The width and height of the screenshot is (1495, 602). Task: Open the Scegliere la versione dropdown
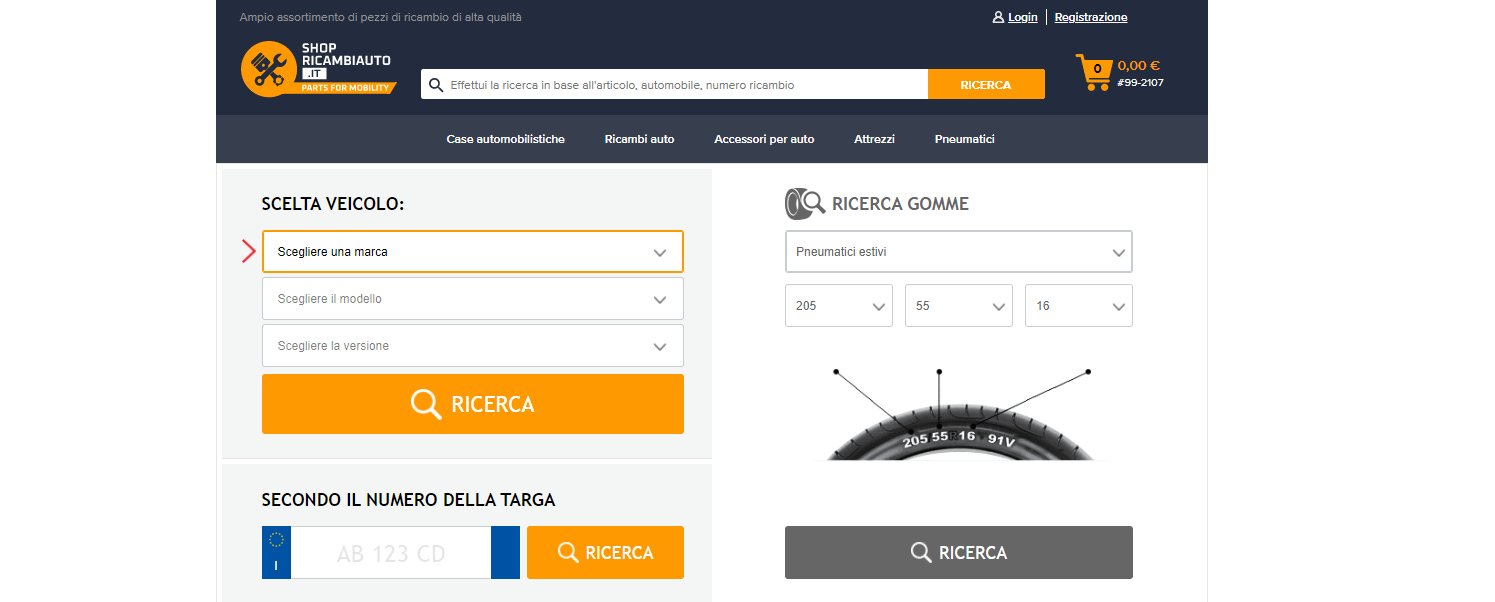tap(472, 345)
